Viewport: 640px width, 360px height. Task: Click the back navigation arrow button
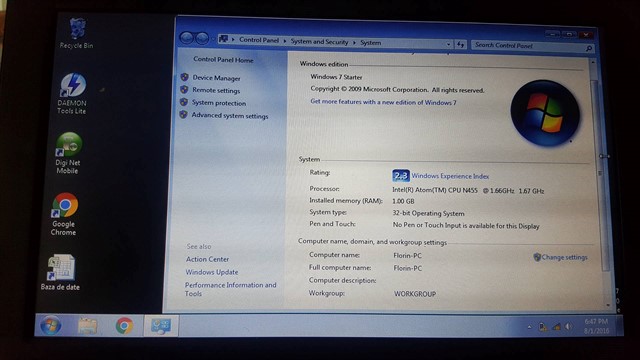[187, 38]
